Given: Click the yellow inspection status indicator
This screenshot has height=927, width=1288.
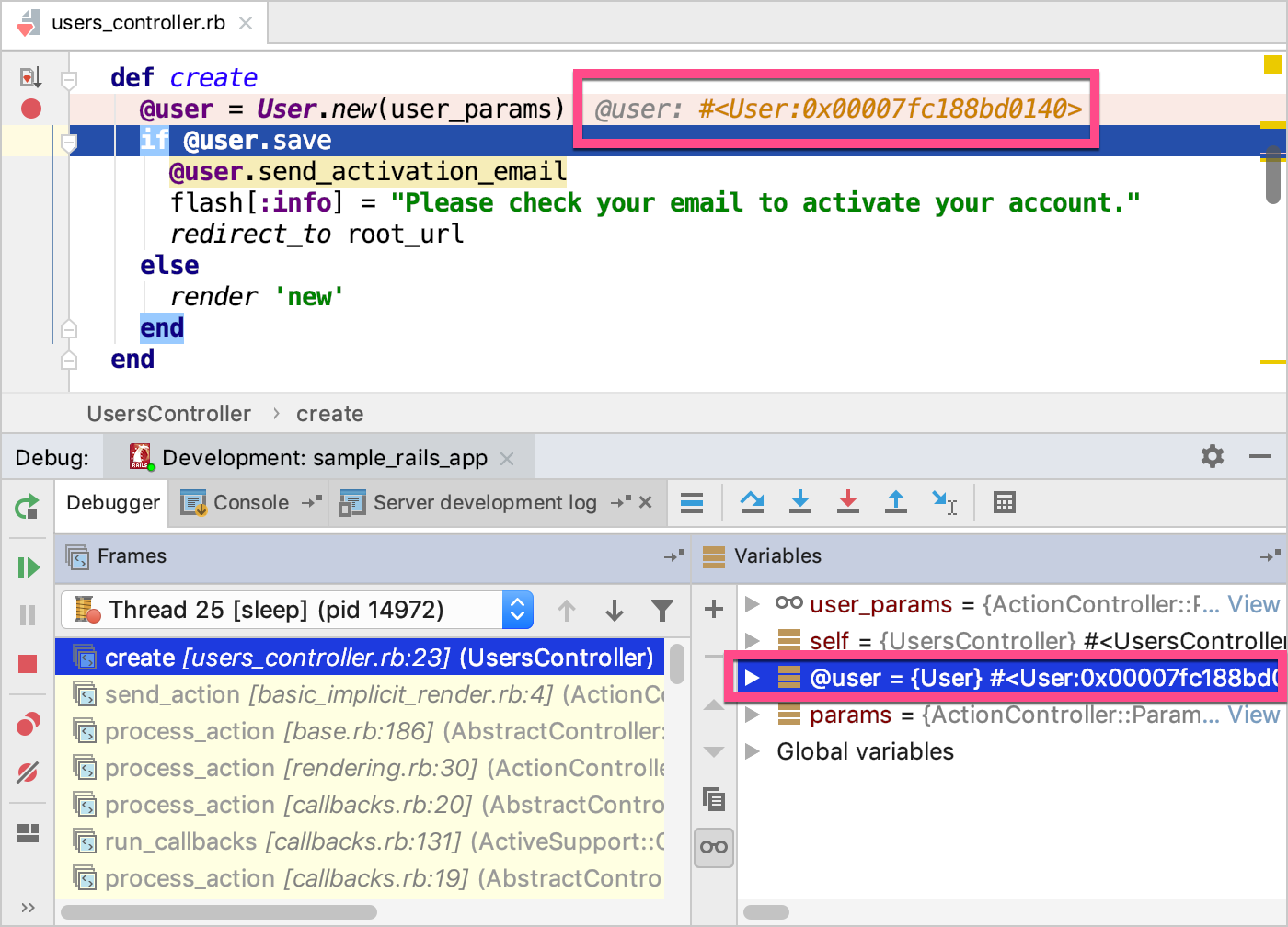Looking at the screenshot, I should [1273, 63].
